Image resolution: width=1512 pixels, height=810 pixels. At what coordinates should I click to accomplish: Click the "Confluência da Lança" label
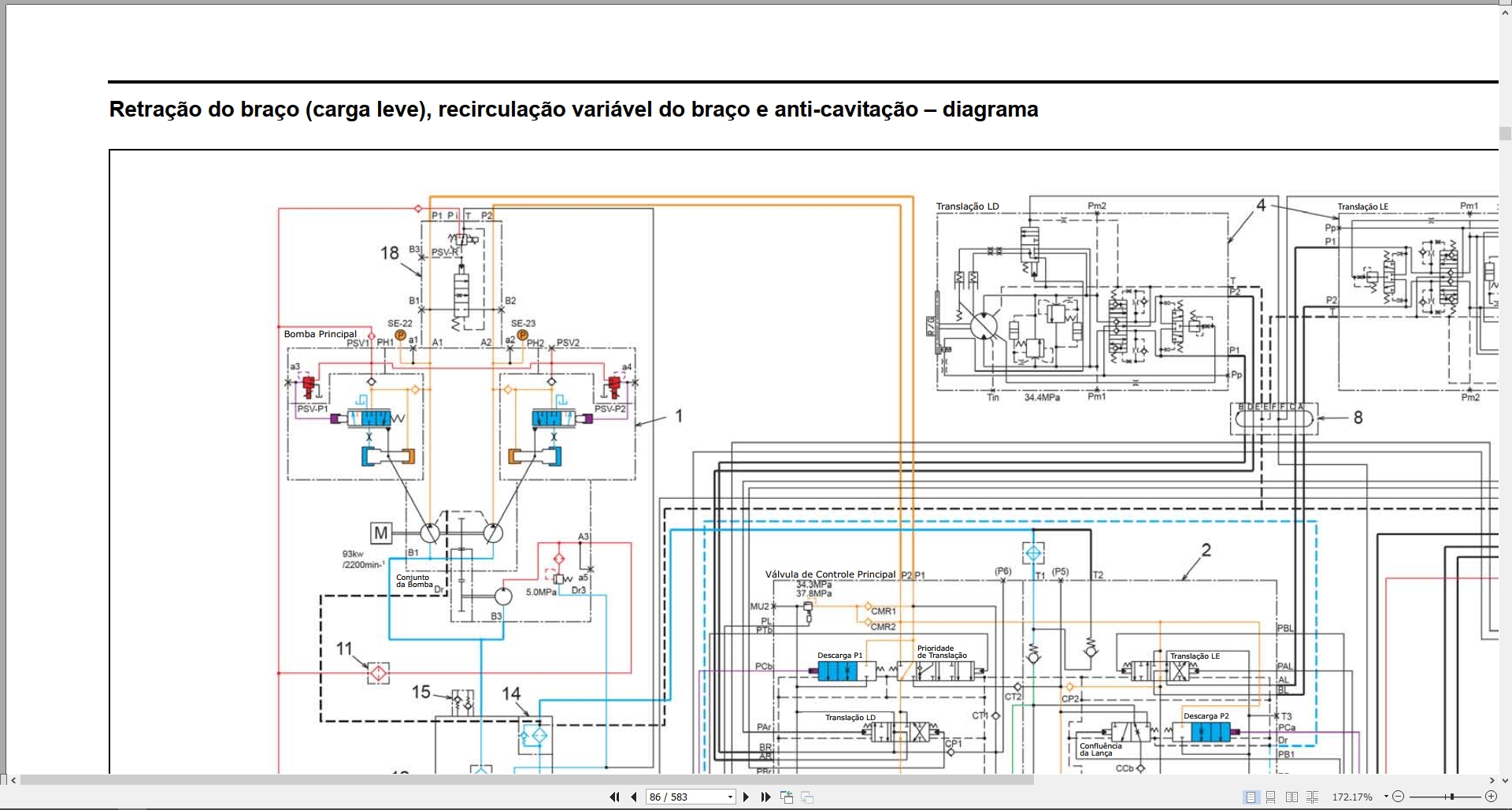[x=1100, y=749]
